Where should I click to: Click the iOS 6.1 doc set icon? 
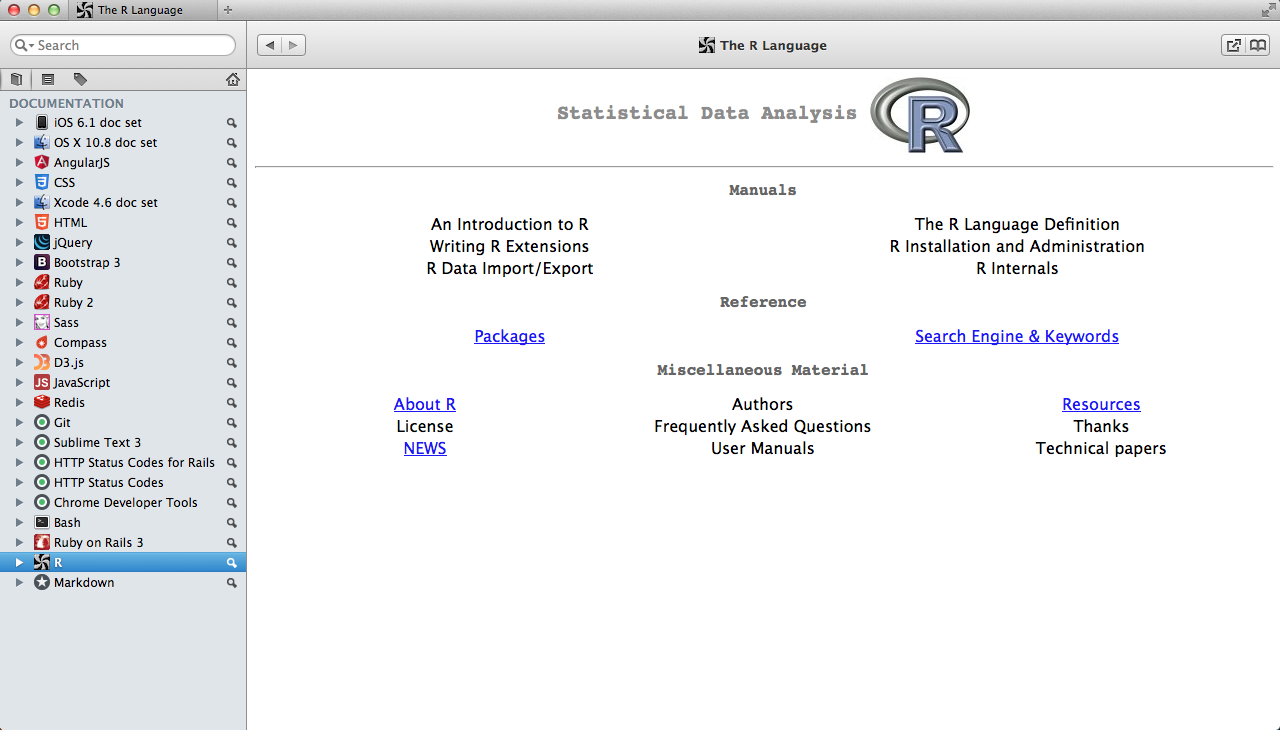pos(41,122)
